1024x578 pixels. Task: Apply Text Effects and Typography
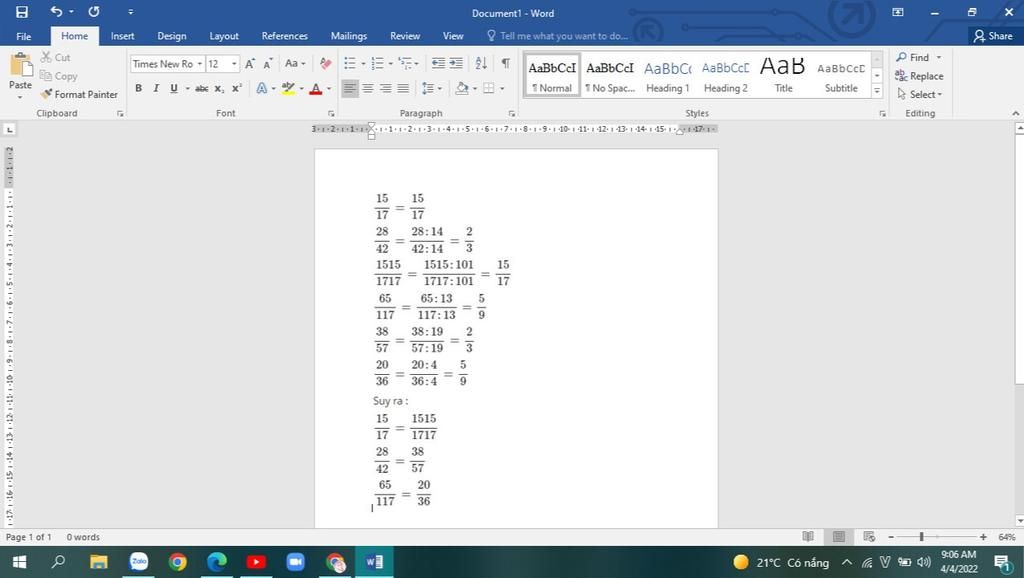tap(262, 88)
